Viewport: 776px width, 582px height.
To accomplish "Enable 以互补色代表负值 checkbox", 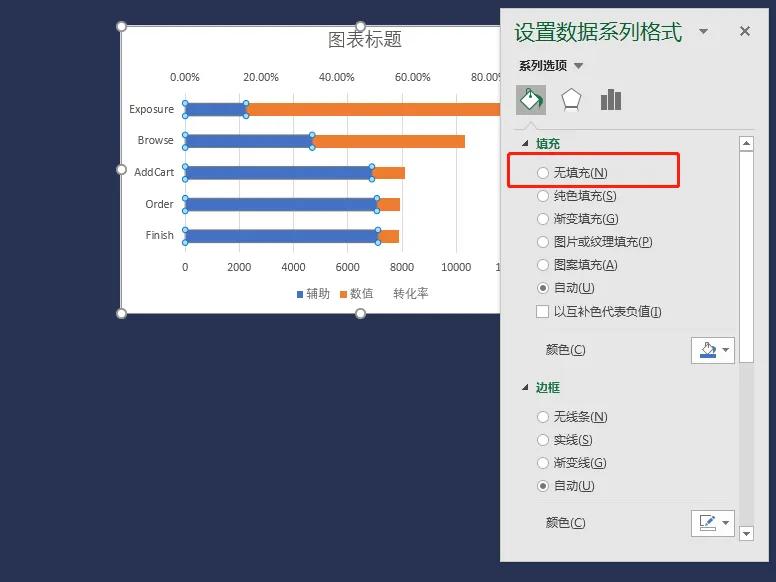I will (x=543, y=312).
